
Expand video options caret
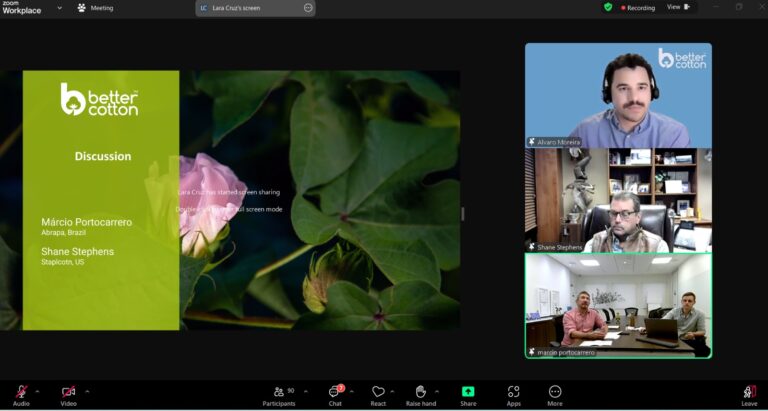click(87, 391)
